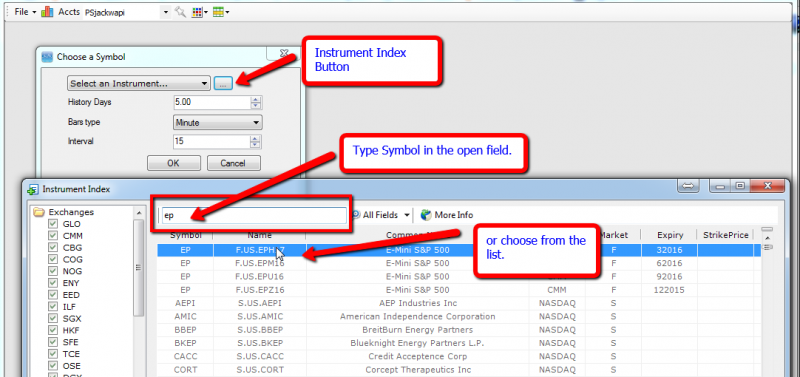Toggle the CBG exchange checkbox
The image size is (800, 377).
pyautogui.click(x=53, y=248)
